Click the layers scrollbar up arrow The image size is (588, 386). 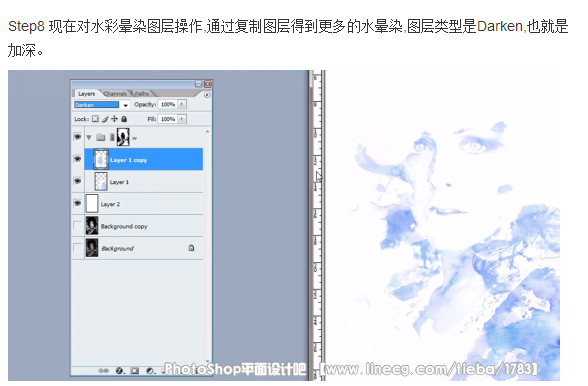(207, 132)
